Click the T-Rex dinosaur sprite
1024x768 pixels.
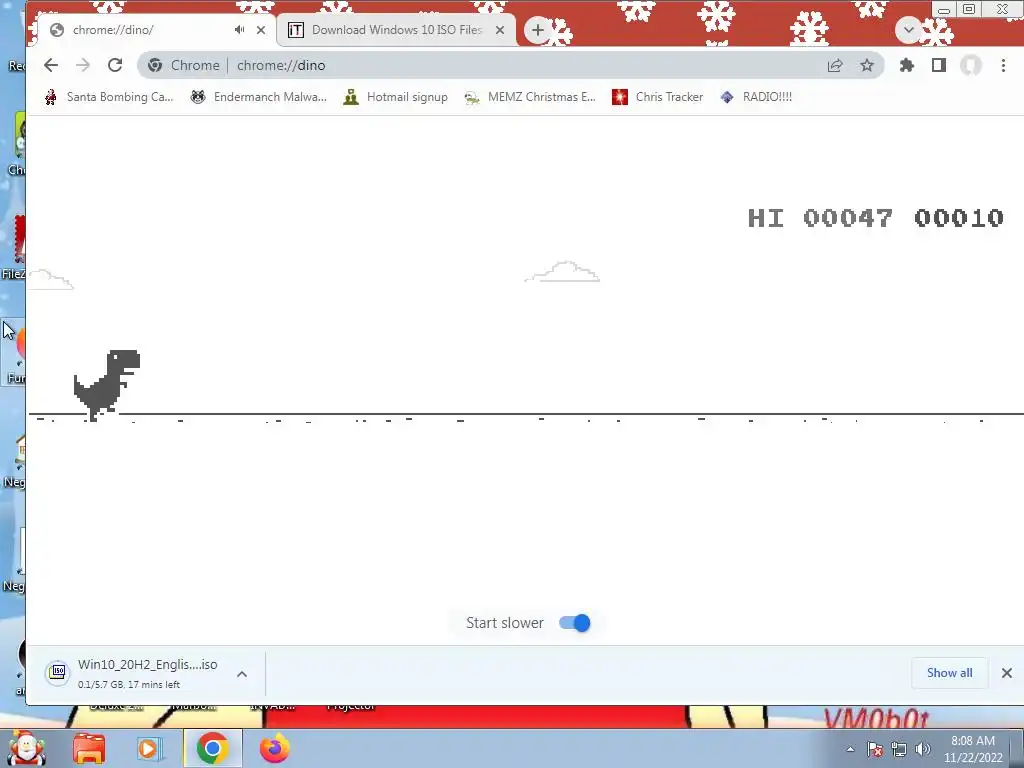pos(106,384)
